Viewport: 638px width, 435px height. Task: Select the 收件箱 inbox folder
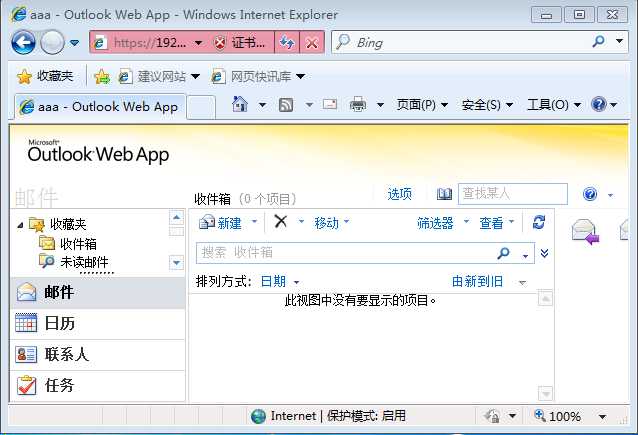point(78,244)
